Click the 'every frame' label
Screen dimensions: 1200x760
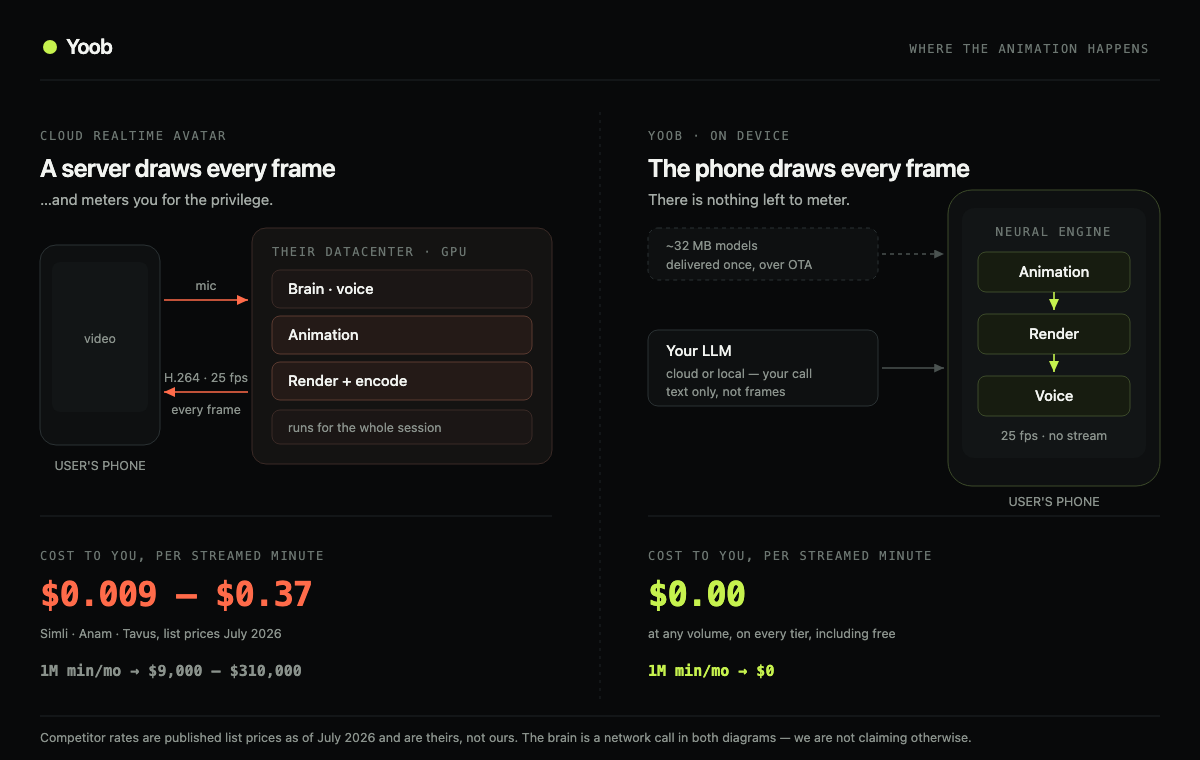[x=206, y=409]
